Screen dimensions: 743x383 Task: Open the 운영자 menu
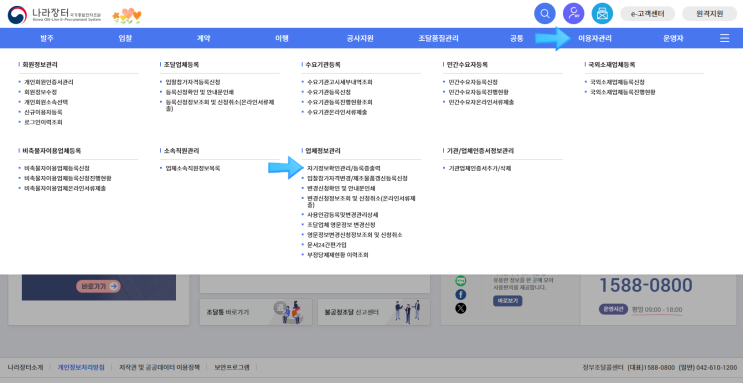tap(673, 38)
